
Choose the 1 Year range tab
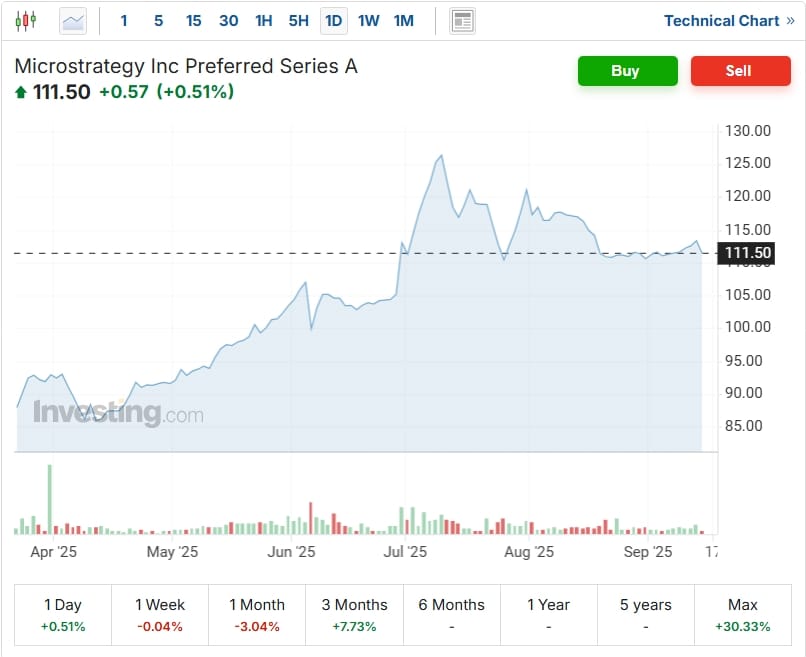(x=548, y=614)
